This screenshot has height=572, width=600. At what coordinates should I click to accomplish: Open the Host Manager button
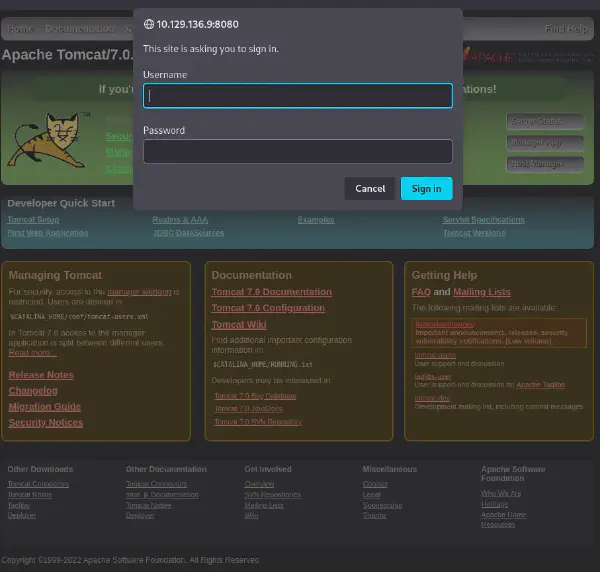tap(545, 164)
